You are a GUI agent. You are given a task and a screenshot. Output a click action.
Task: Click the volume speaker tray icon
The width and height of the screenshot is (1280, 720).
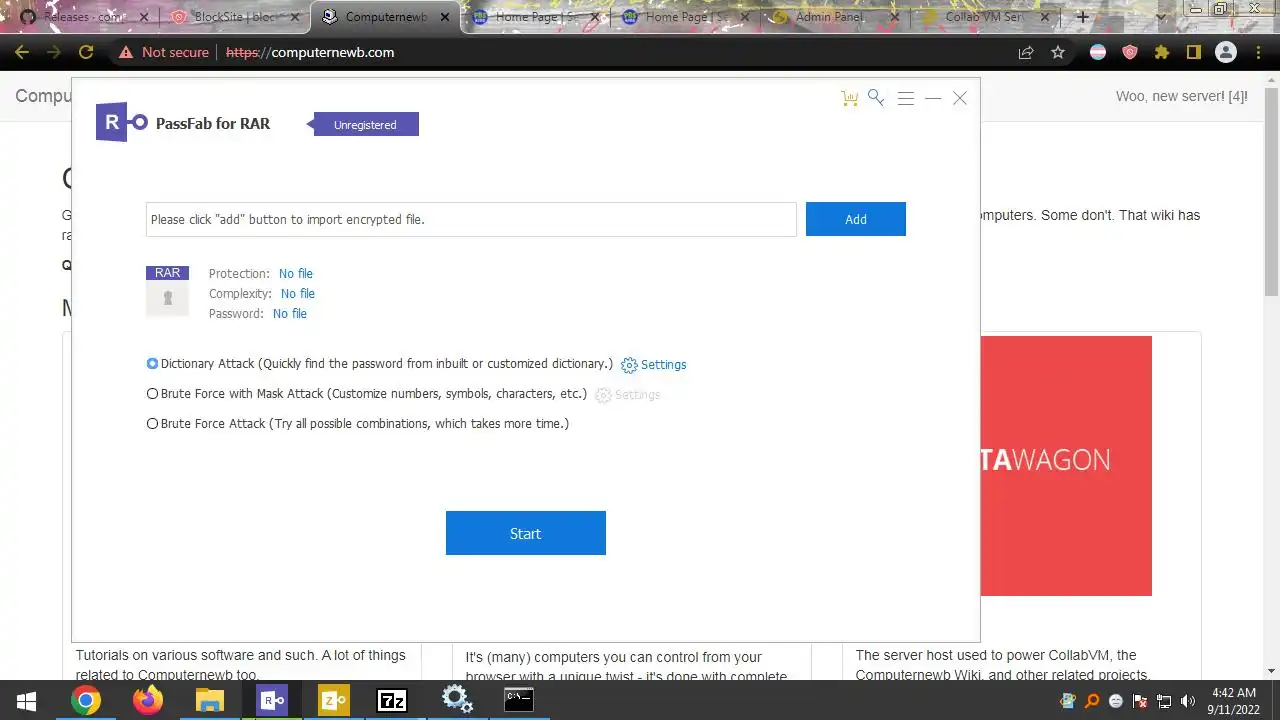(x=1188, y=701)
